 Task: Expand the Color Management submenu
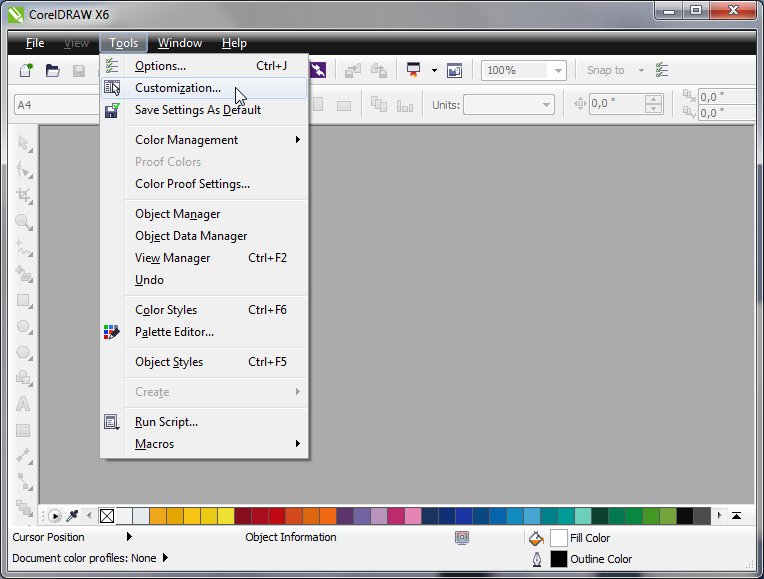coord(216,140)
